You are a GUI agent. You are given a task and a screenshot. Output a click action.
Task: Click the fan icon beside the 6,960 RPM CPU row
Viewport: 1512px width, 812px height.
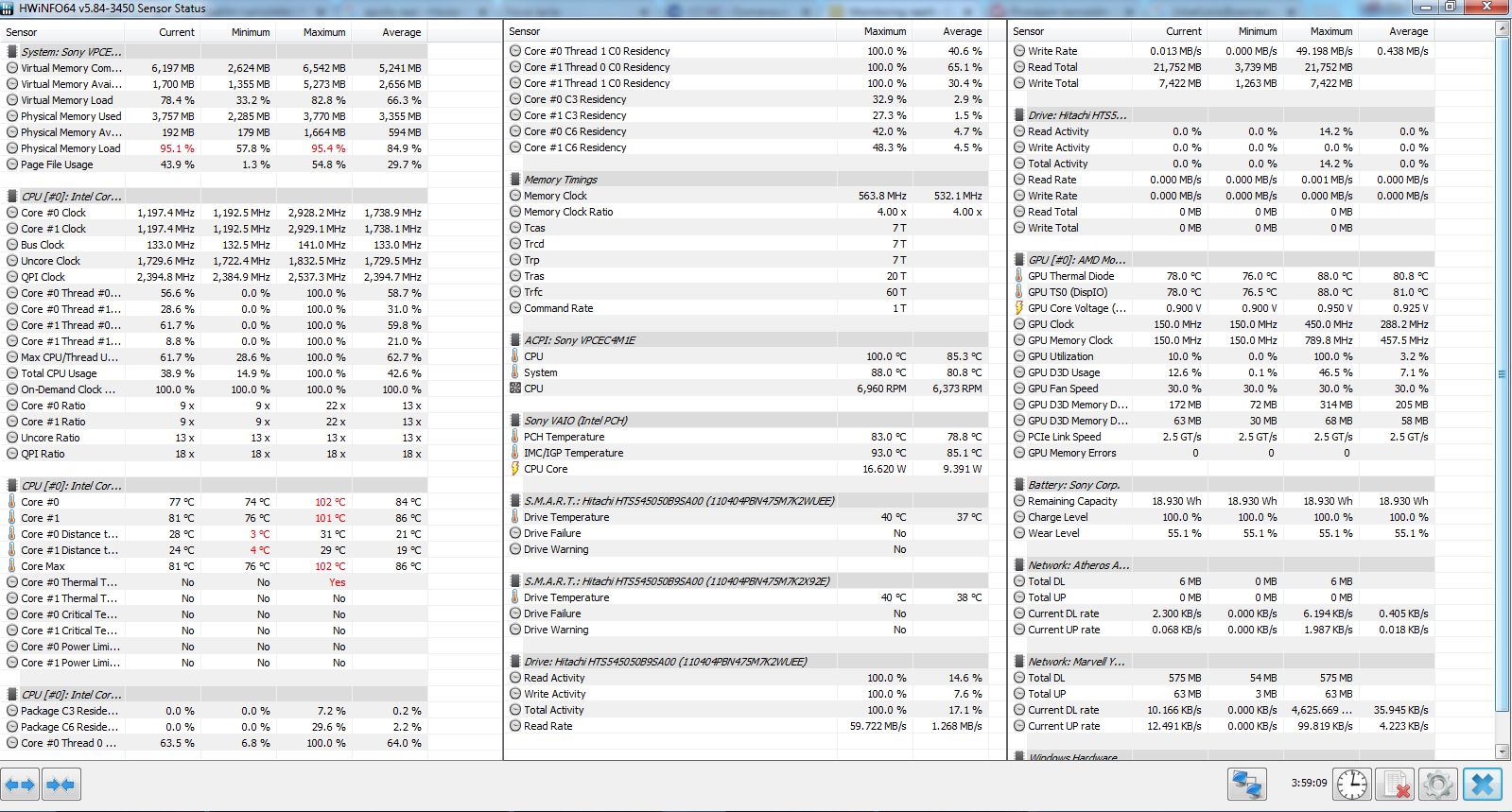[515, 389]
